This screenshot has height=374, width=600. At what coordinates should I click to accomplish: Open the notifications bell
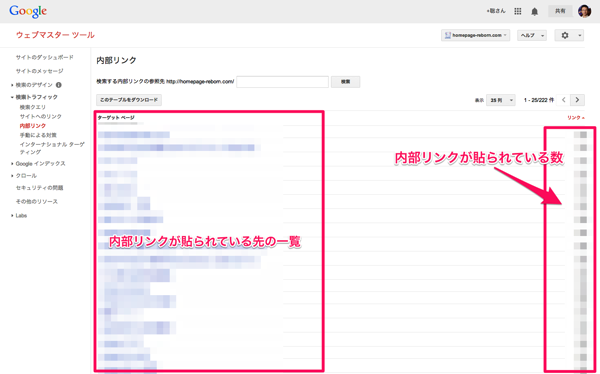(x=535, y=11)
